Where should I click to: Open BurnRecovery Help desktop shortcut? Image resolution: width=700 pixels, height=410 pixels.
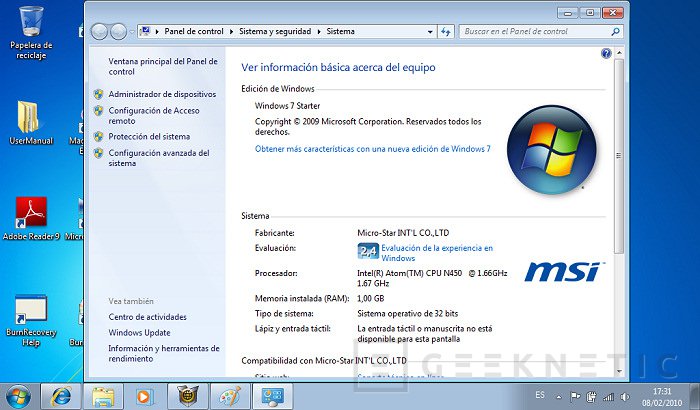31,321
